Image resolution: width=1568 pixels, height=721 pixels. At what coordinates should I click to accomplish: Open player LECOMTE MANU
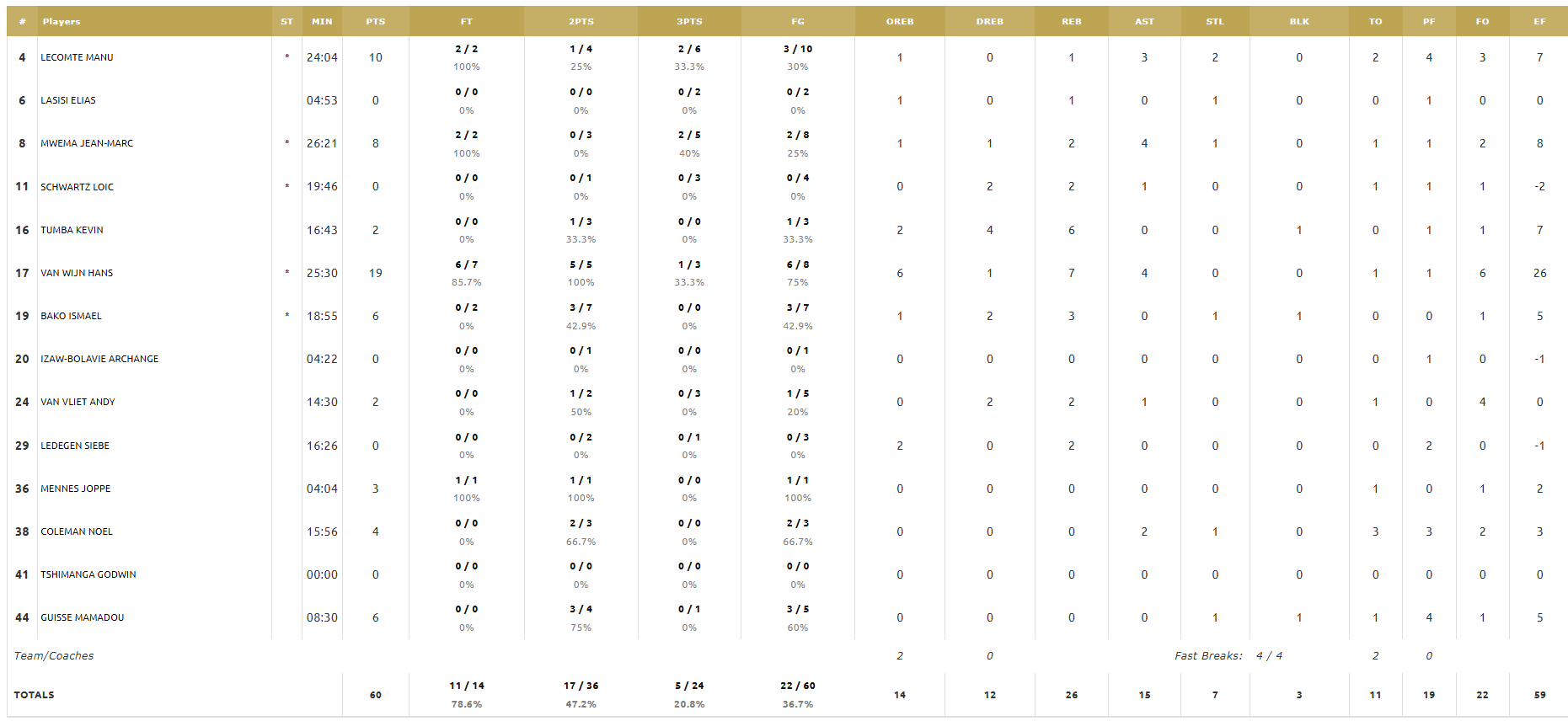click(x=77, y=57)
